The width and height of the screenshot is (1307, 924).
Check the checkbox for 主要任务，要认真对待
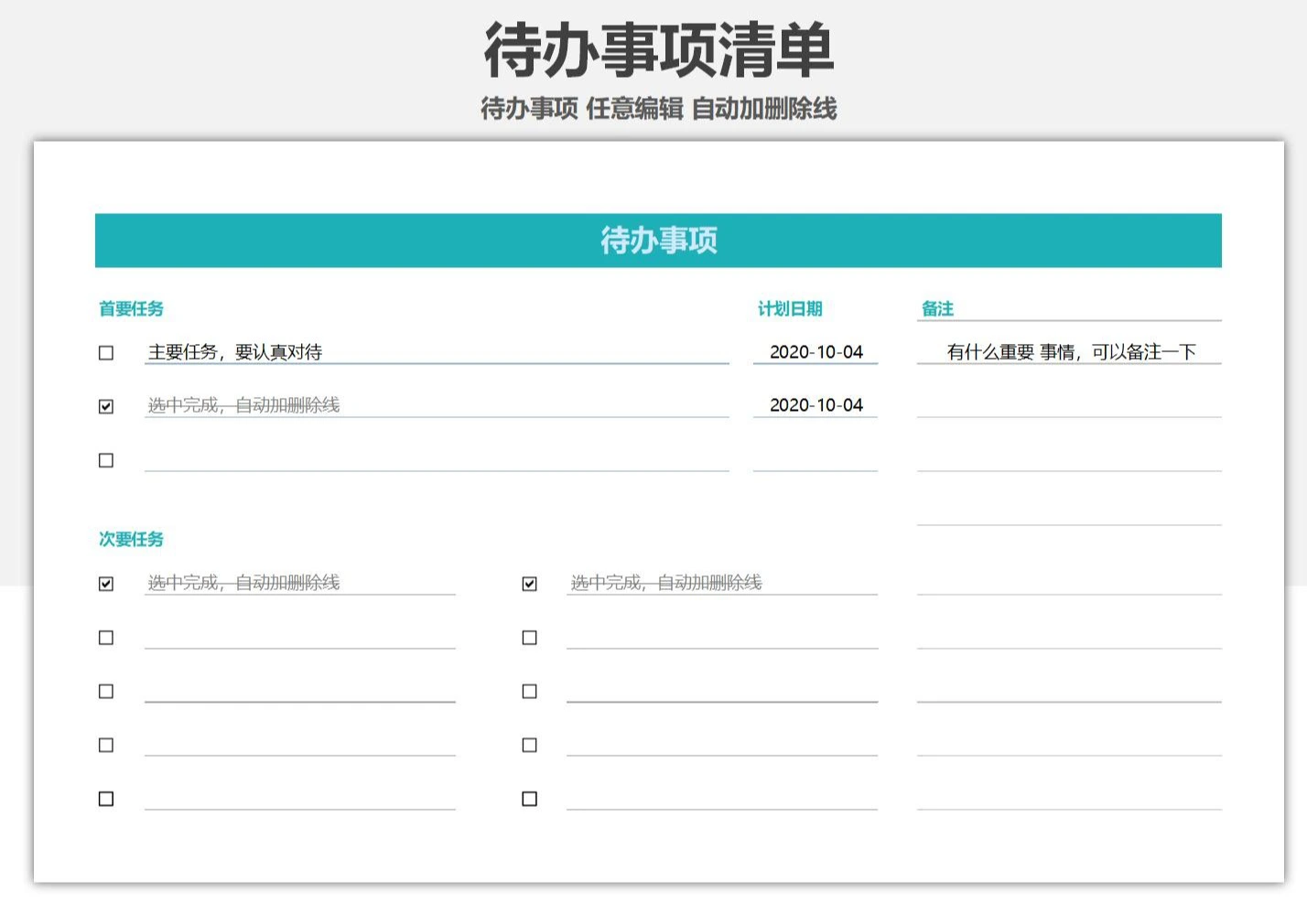click(x=106, y=352)
